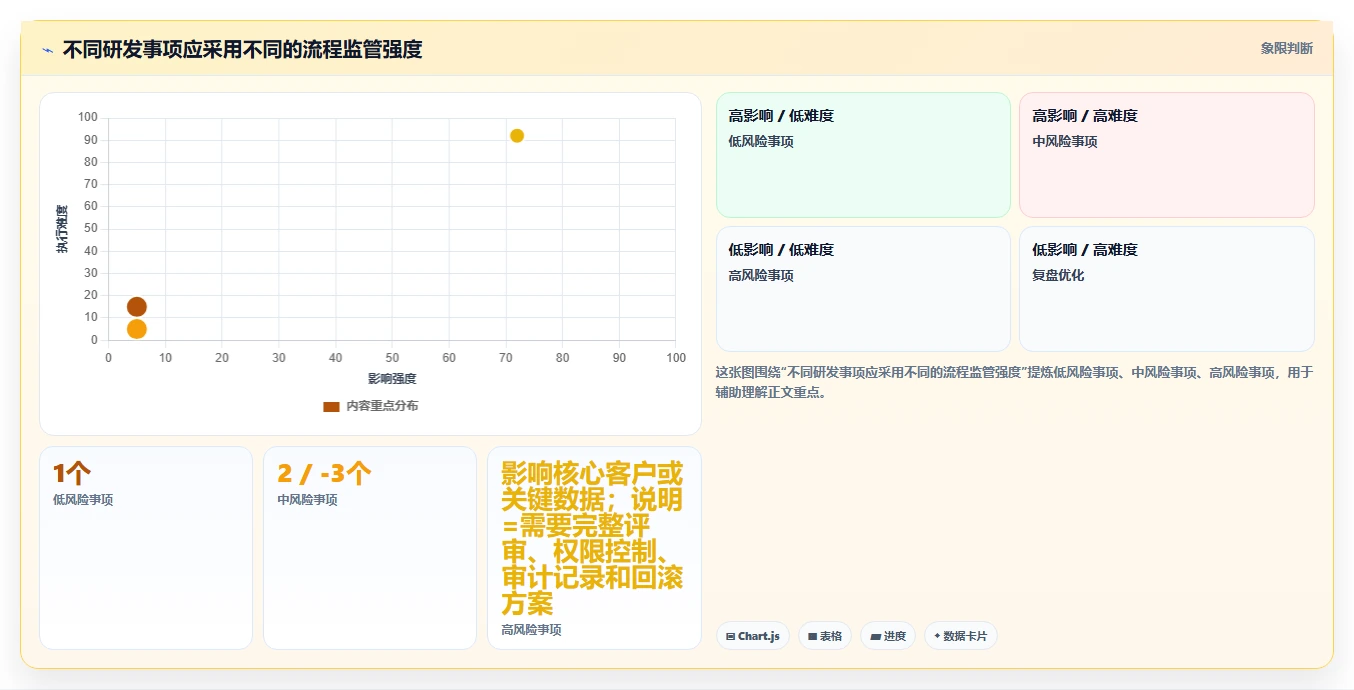This screenshot has height=690, width=1354.
Task: Click the Chart.js tag chip
Action: coord(753,636)
